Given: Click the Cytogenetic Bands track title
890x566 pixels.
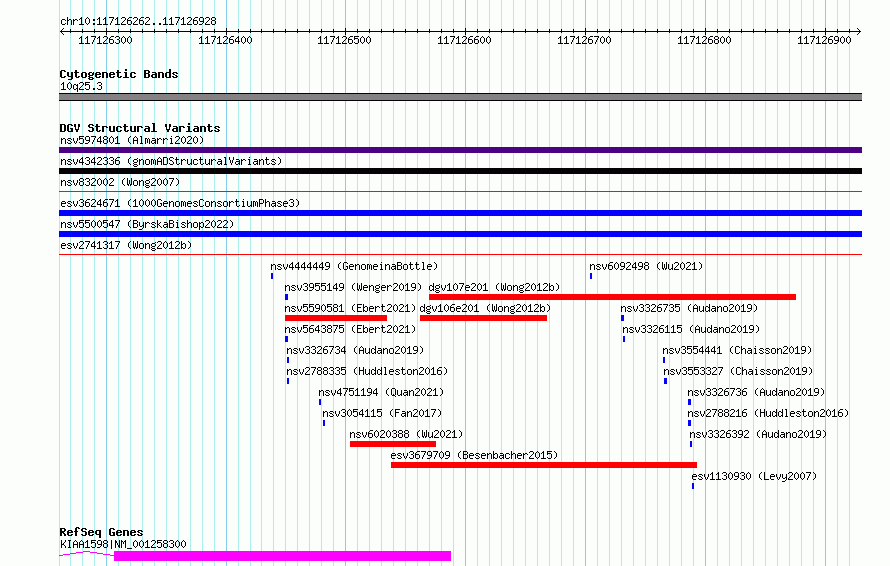Looking at the screenshot, I should point(119,74).
